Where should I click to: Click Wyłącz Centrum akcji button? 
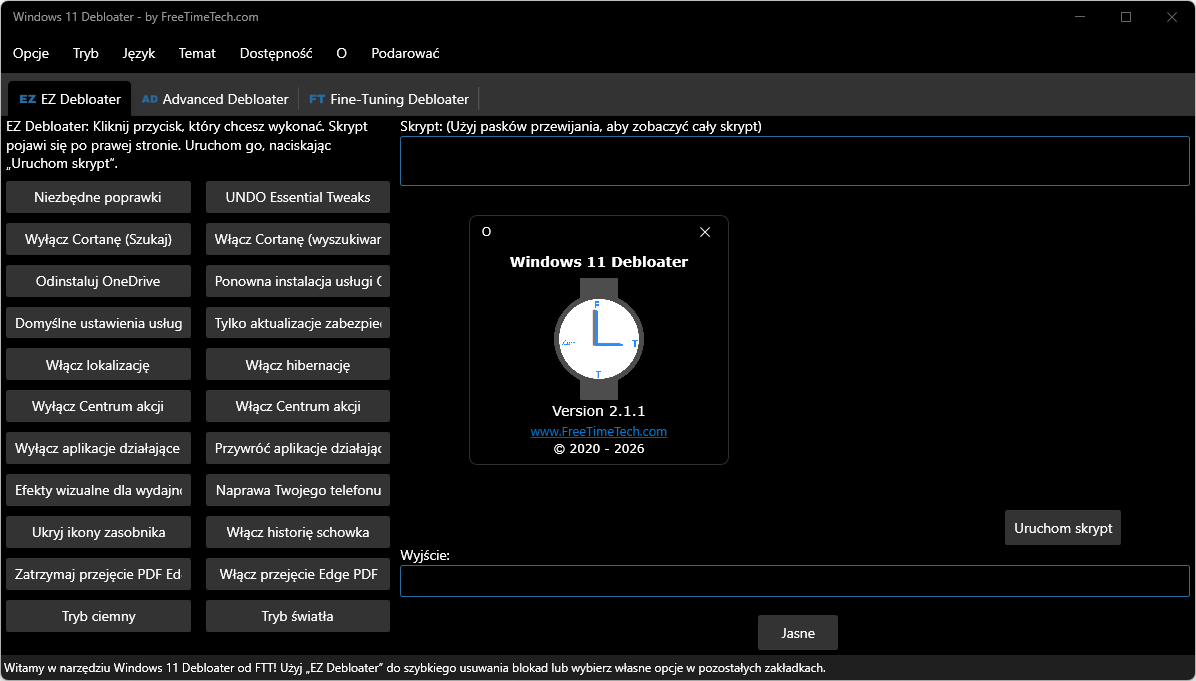98,406
